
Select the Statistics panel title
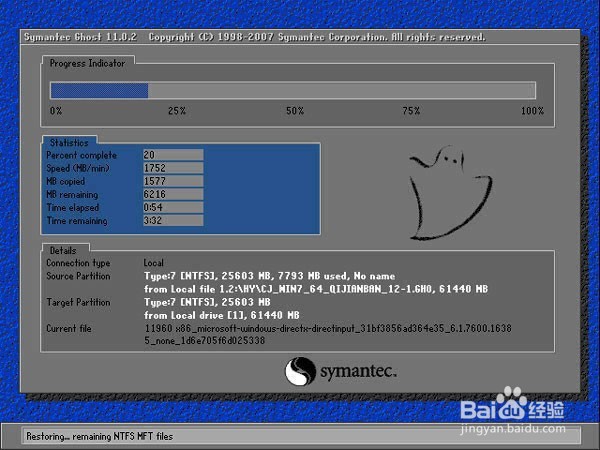tap(69, 142)
